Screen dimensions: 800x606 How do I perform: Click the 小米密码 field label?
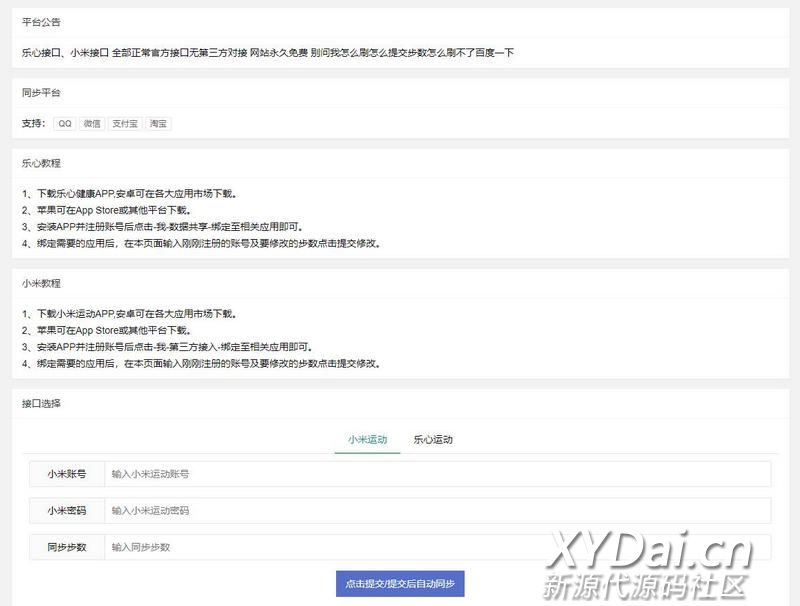66,511
